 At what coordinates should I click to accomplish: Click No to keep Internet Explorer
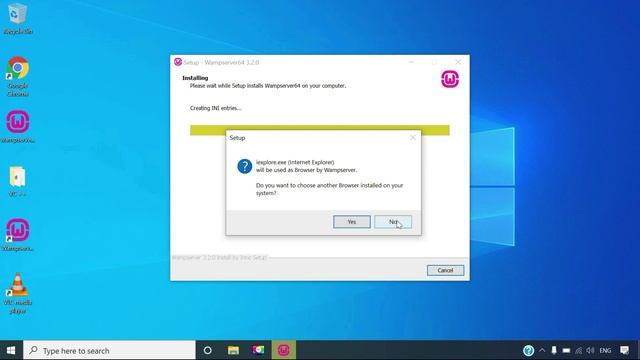click(x=393, y=222)
